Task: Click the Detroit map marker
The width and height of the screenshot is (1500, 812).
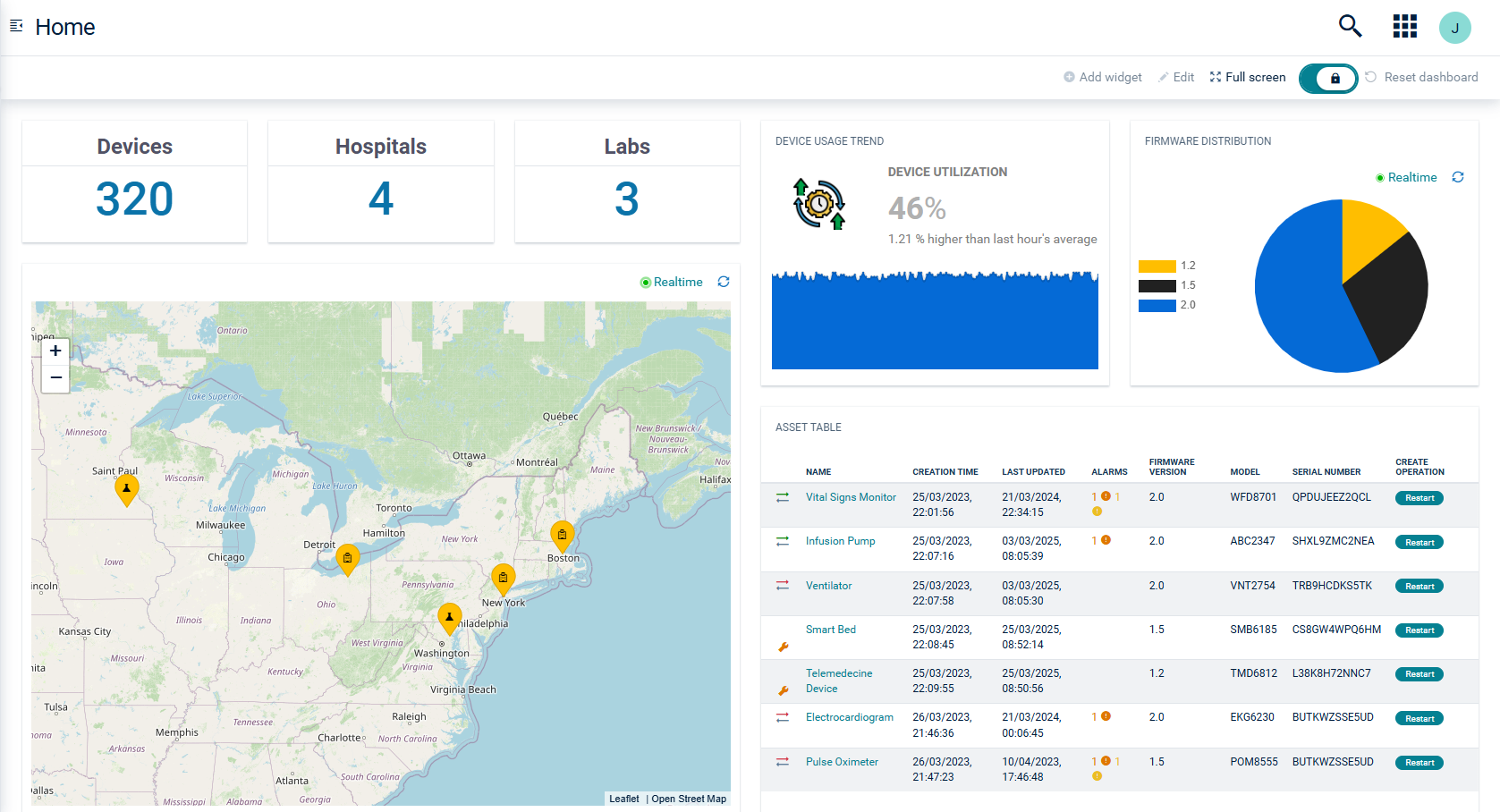Action: pyautogui.click(x=347, y=558)
